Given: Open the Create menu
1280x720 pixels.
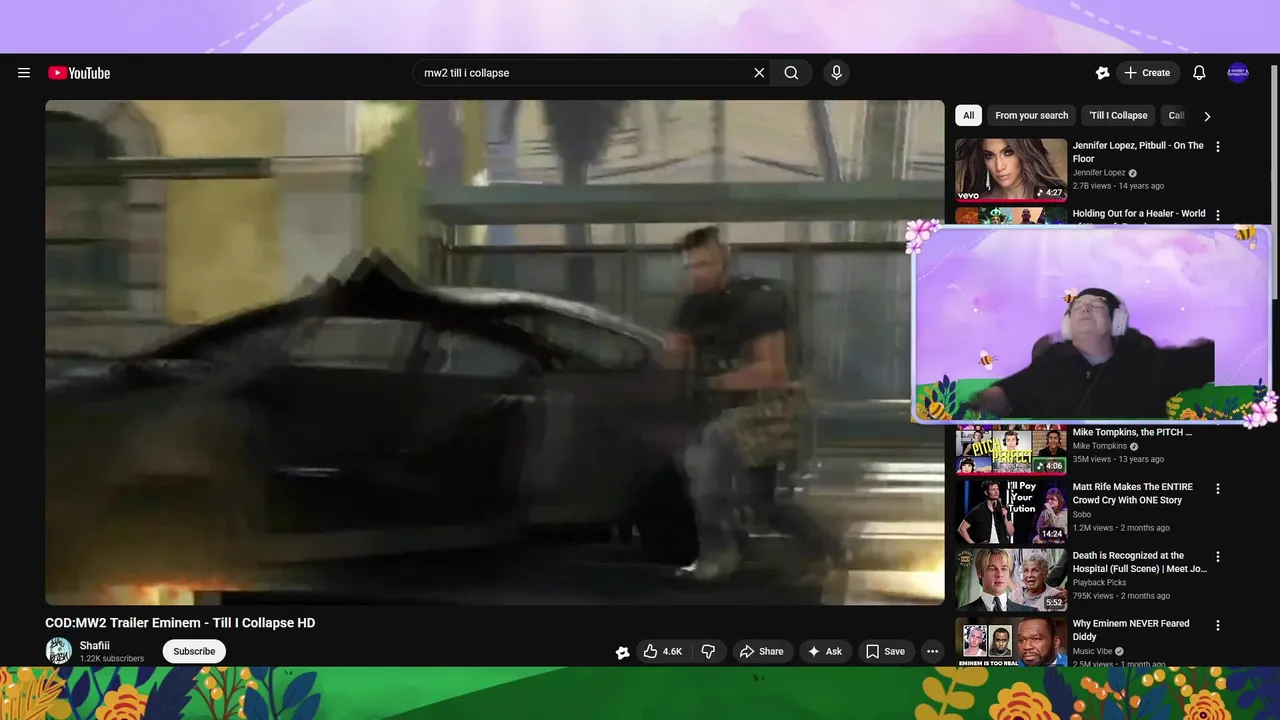Looking at the screenshot, I should click(1147, 73).
